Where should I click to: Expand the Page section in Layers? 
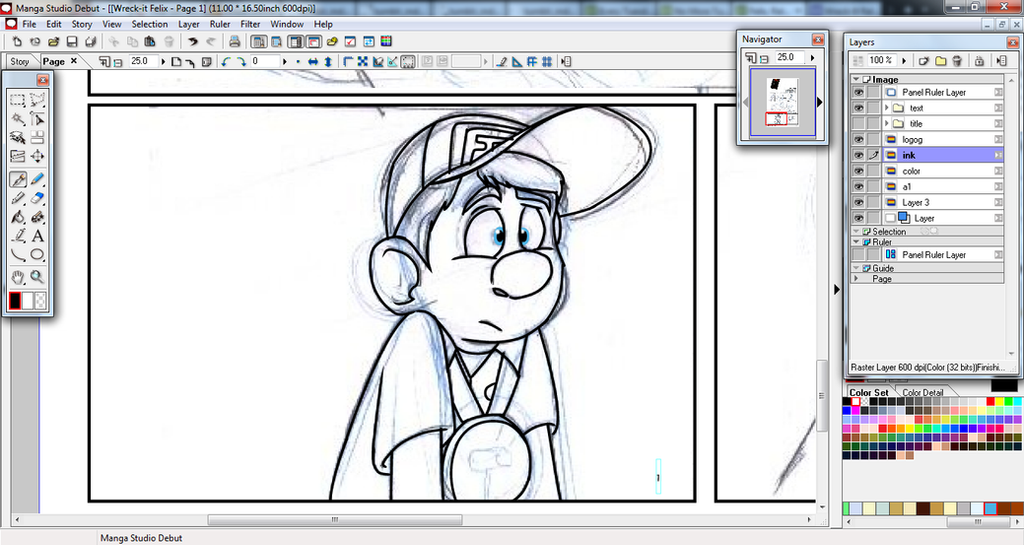coord(856,279)
